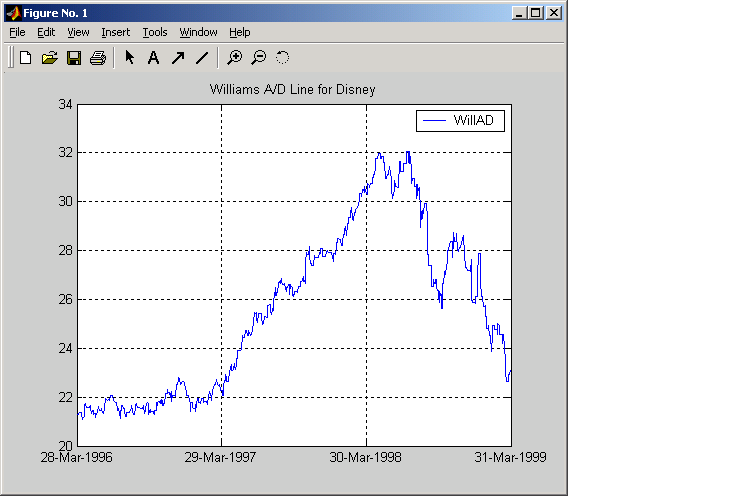Choose the Insert Text tool (A icon)
This screenshot has width=740, height=503.
pos(153,58)
